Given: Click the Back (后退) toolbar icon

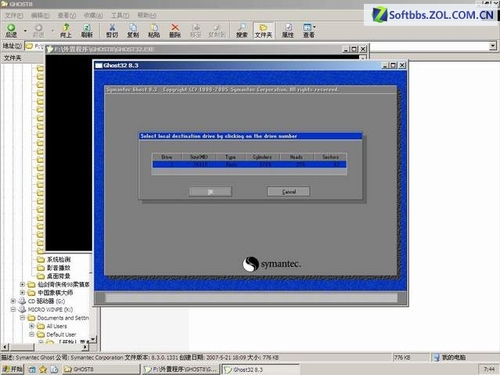Looking at the screenshot, I should [11, 31].
